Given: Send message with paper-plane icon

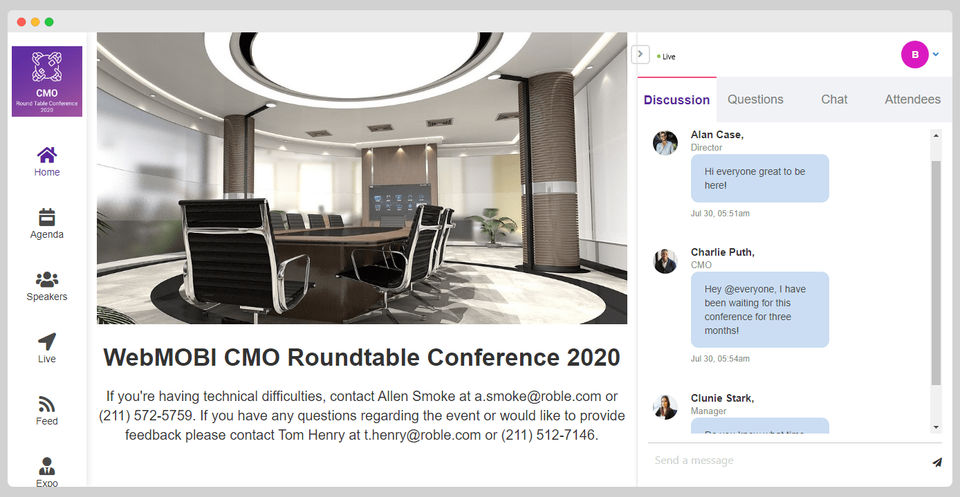Looking at the screenshot, I should point(937,462).
